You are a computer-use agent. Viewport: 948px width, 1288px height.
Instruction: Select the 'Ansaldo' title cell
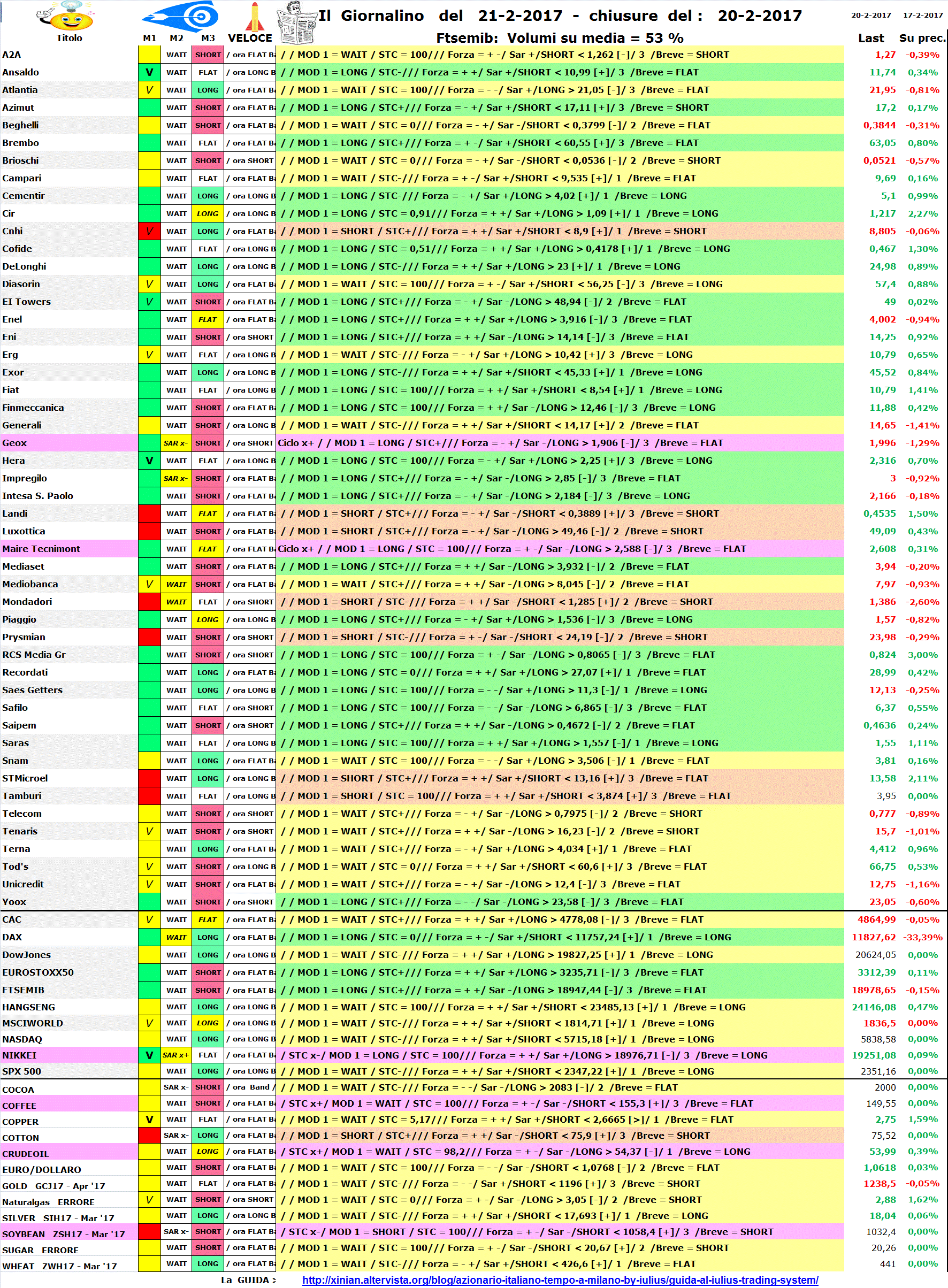(x=69, y=72)
